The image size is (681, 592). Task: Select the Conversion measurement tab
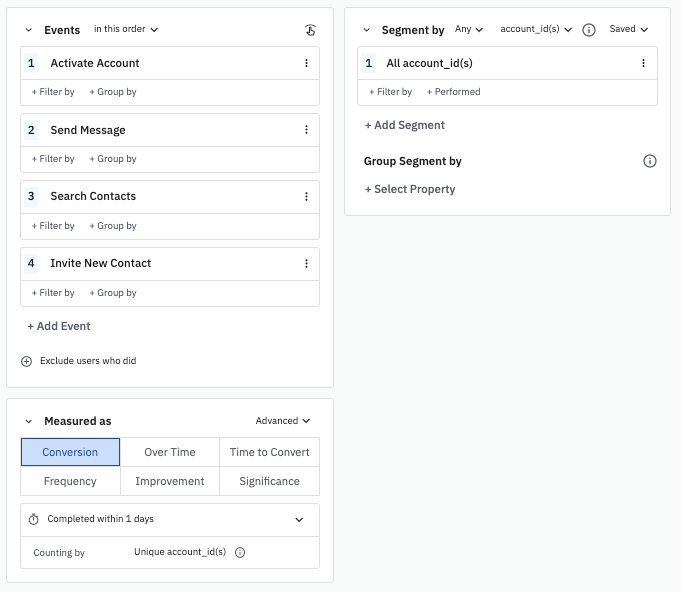coord(70,452)
